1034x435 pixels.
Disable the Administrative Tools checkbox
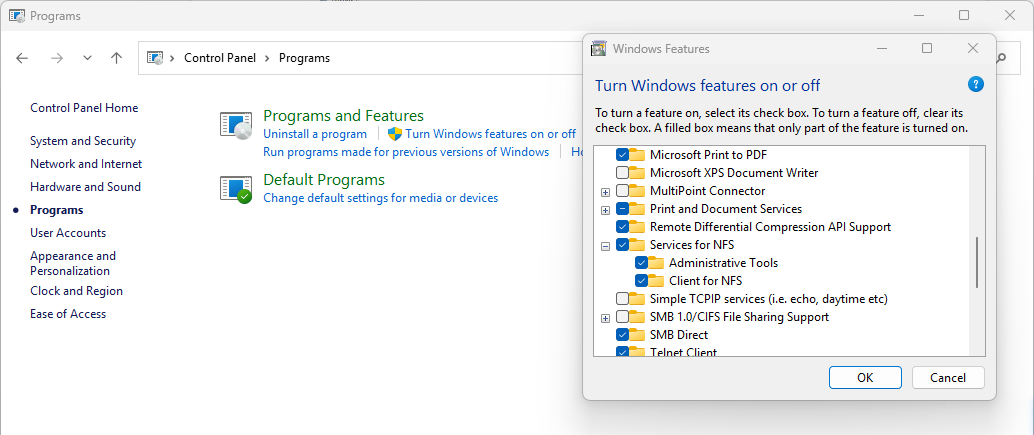641,262
